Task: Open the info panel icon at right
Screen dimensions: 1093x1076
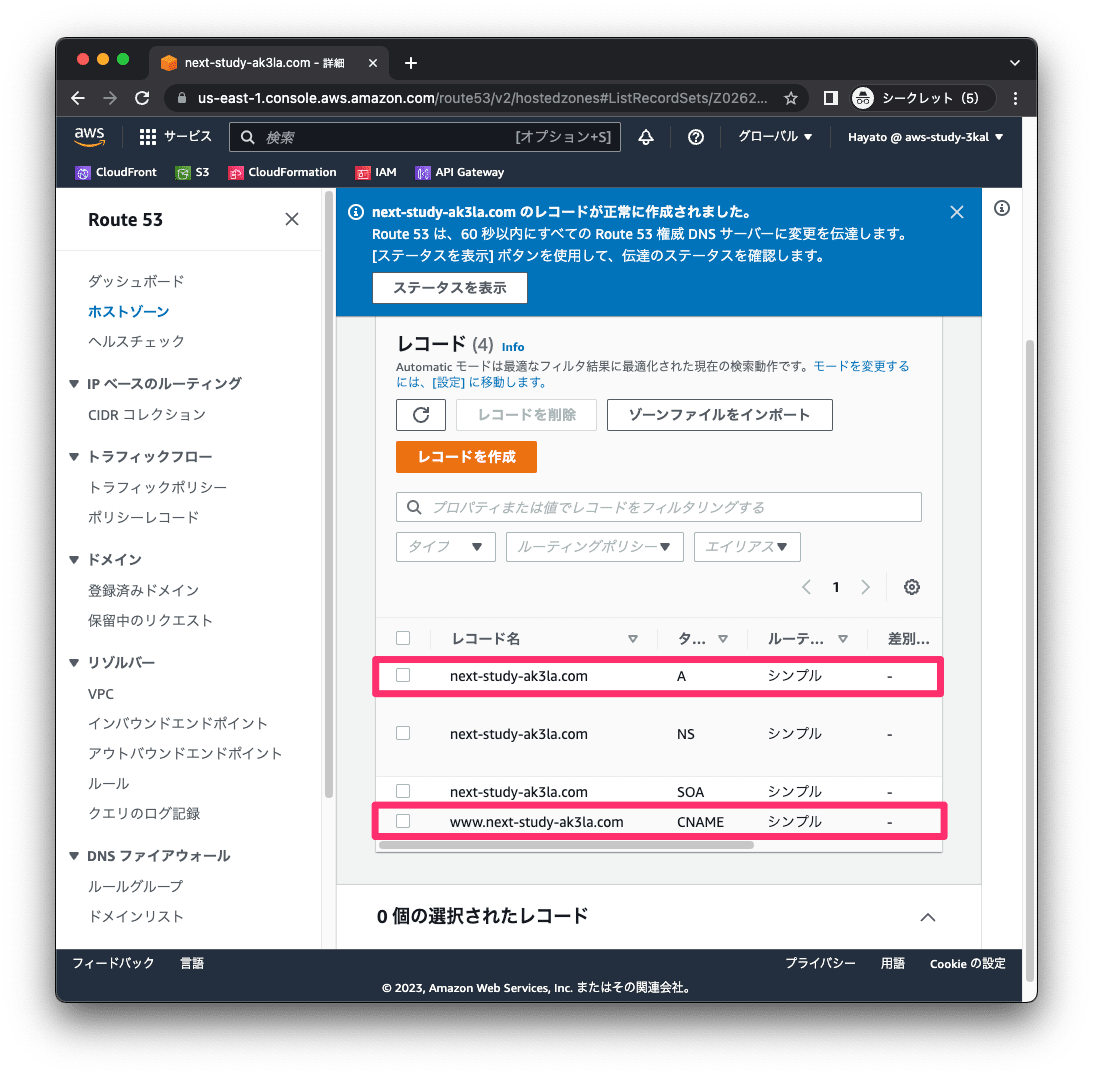Action: [x=1002, y=208]
